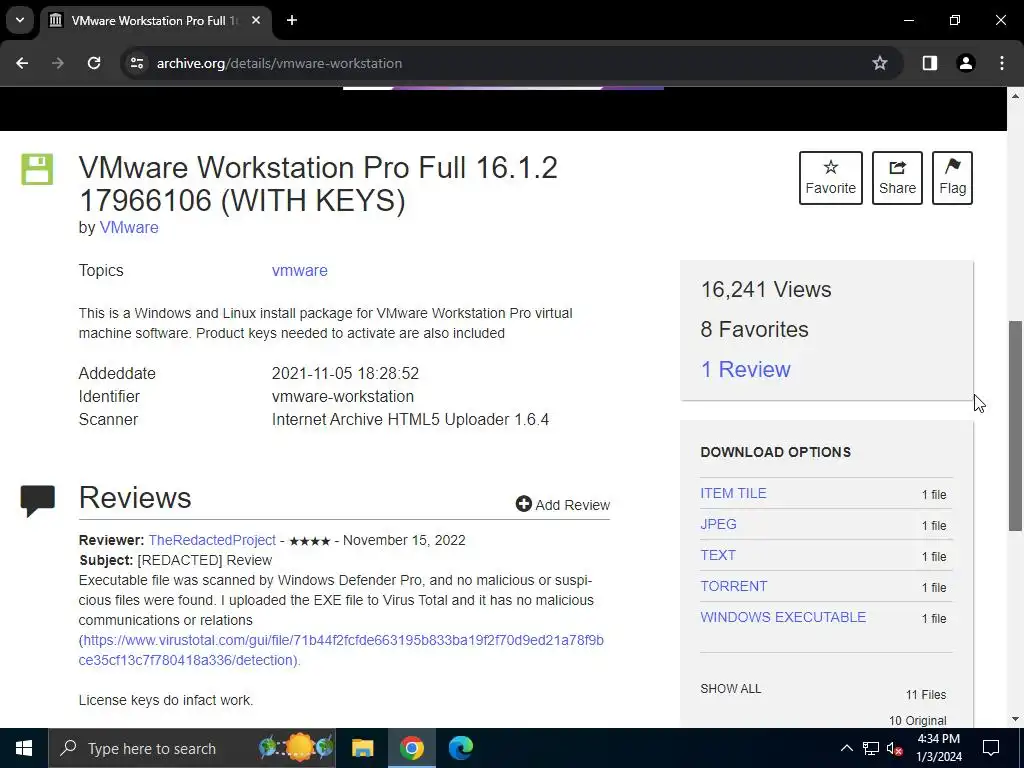The image size is (1024, 768).
Task: Click the taskbar search box
Action: tap(192, 748)
